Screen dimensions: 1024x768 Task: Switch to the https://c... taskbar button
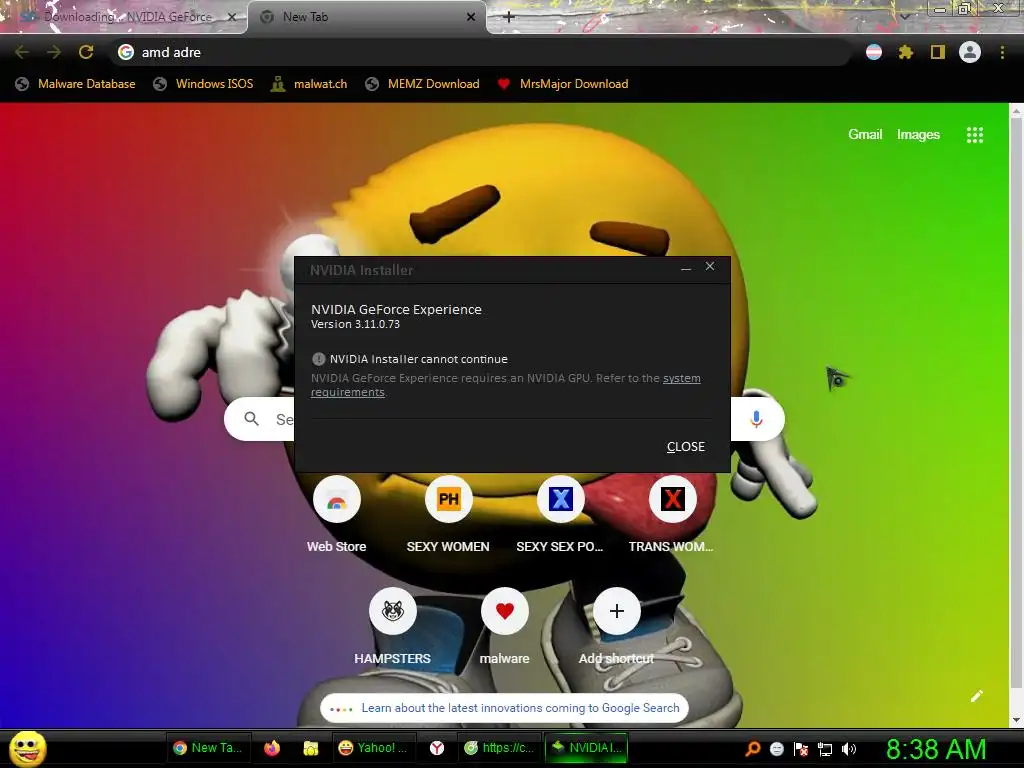[498, 748]
